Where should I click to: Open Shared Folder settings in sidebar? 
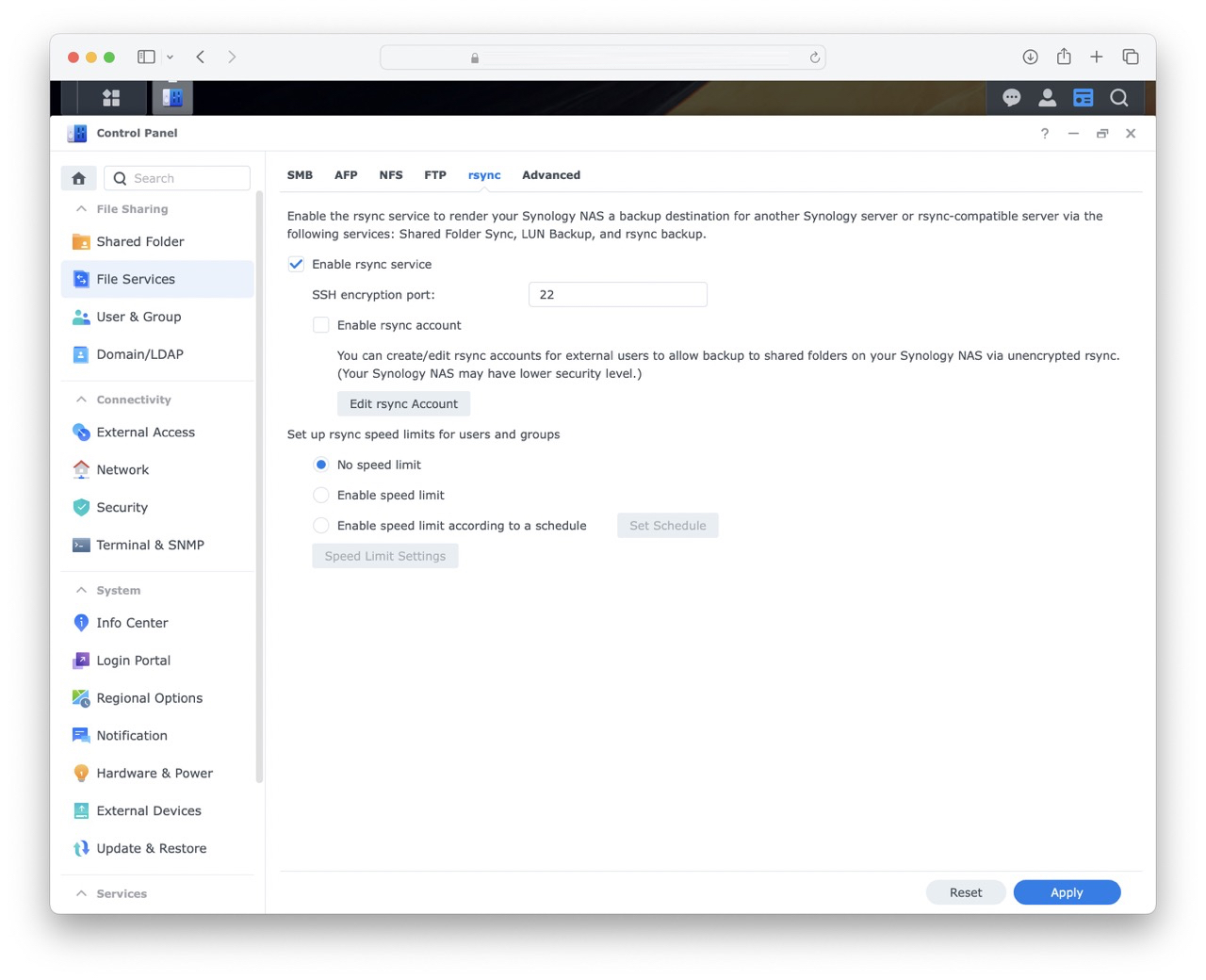[x=139, y=241]
